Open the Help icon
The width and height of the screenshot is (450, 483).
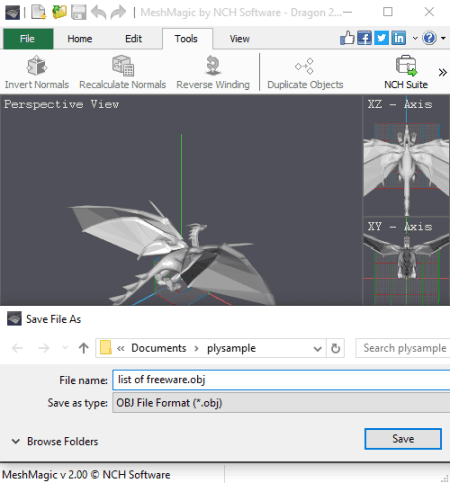(x=429, y=38)
